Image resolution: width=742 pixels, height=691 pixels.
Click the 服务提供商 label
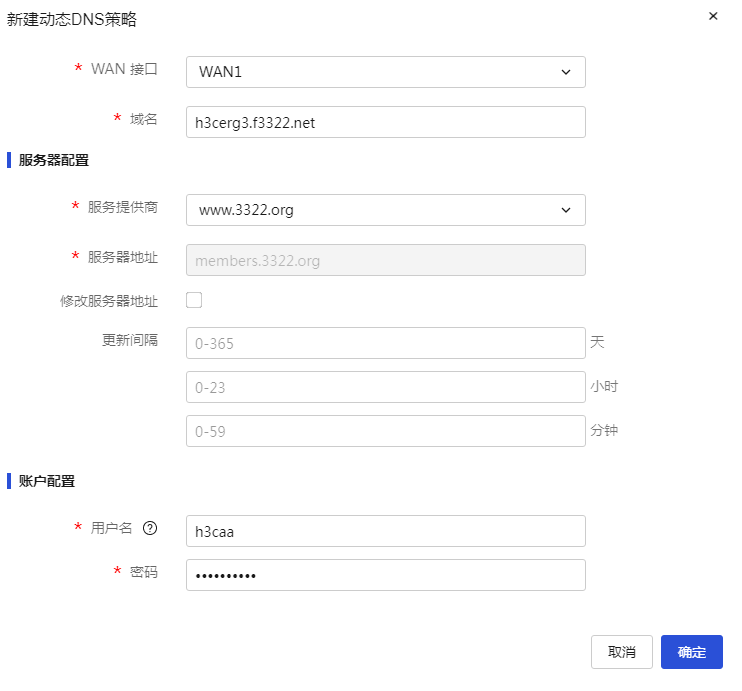click(123, 207)
